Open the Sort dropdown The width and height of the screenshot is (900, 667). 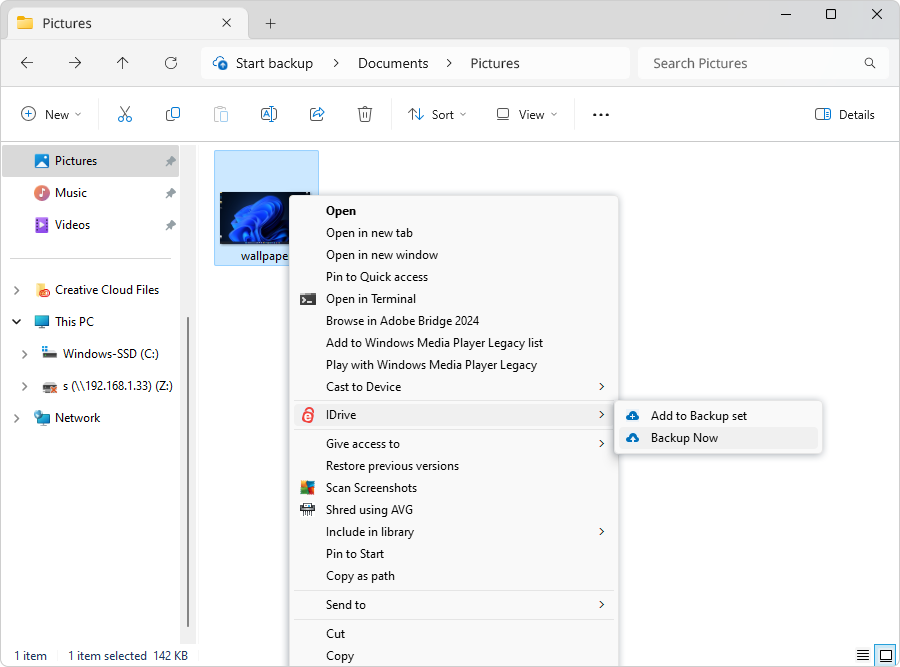[437, 115]
